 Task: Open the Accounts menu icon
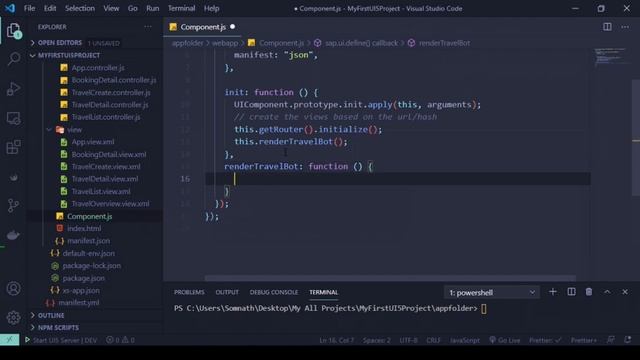coord(13,289)
